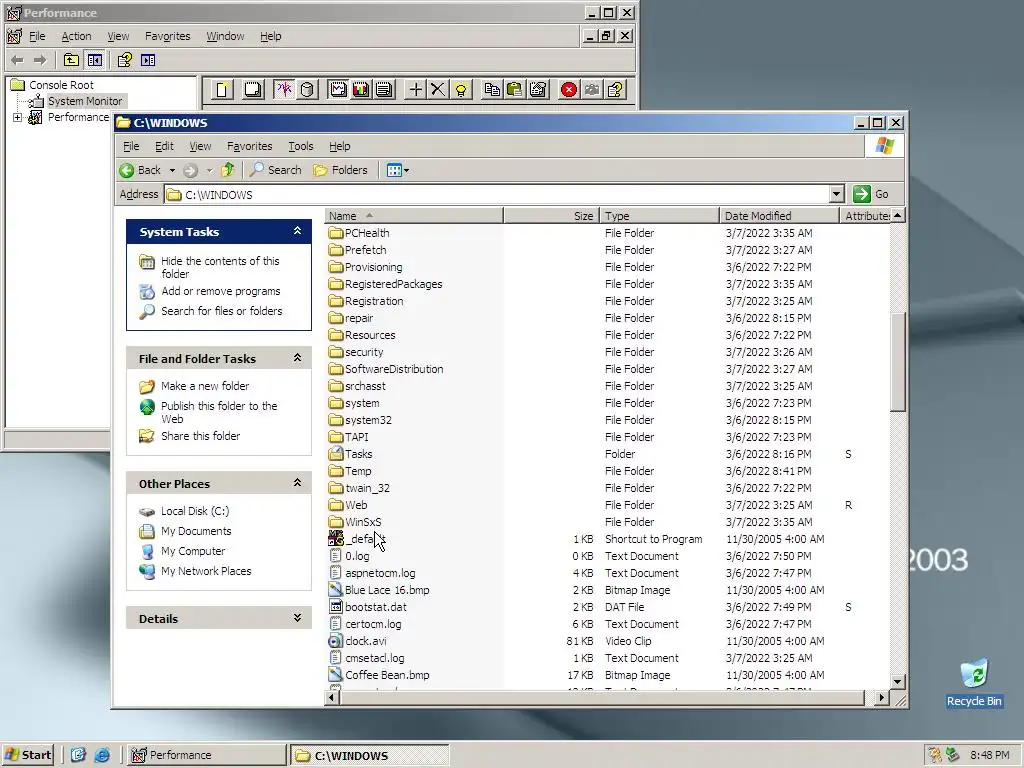Click Show Desktop quick launch icon

(x=78, y=755)
